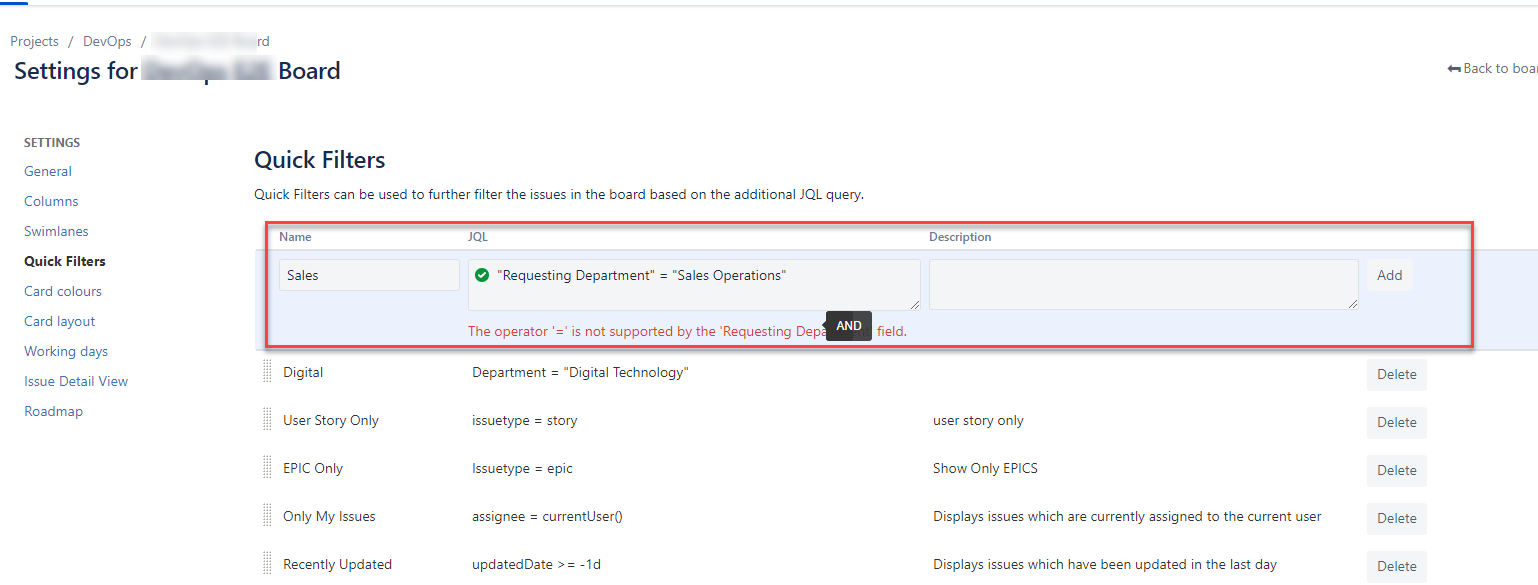Open the Working days settings
This screenshot has height=585, width=1538.
click(x=65, y=351)
